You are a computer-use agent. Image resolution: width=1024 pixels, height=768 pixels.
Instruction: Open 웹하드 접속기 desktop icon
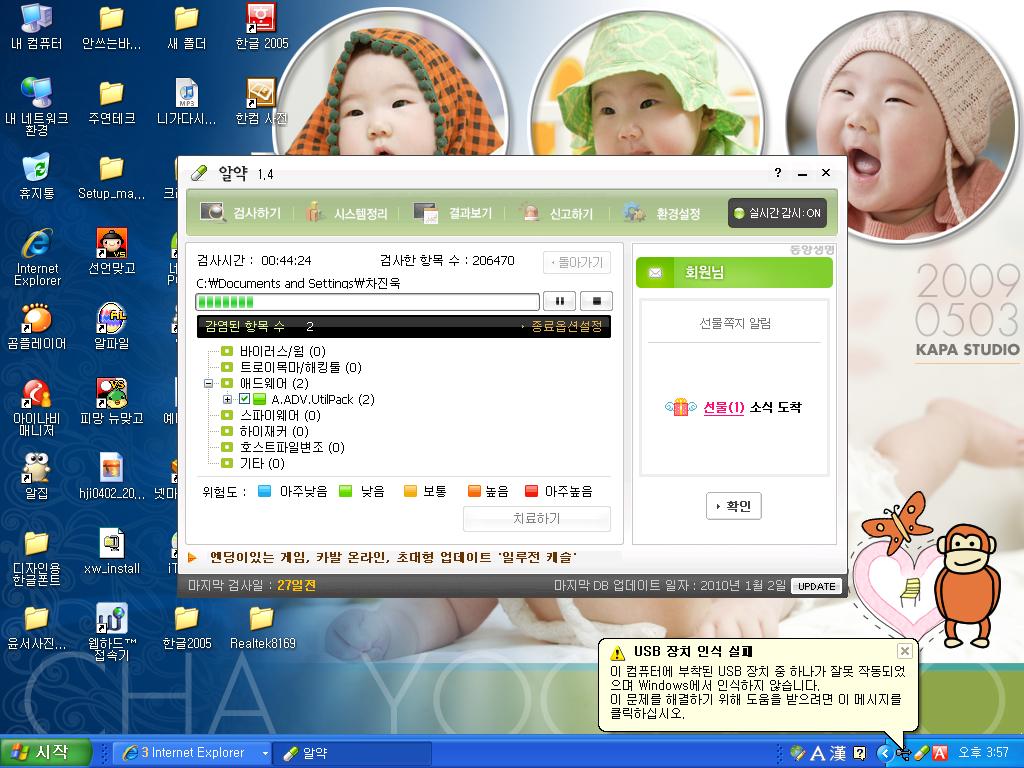pos(112,631)
